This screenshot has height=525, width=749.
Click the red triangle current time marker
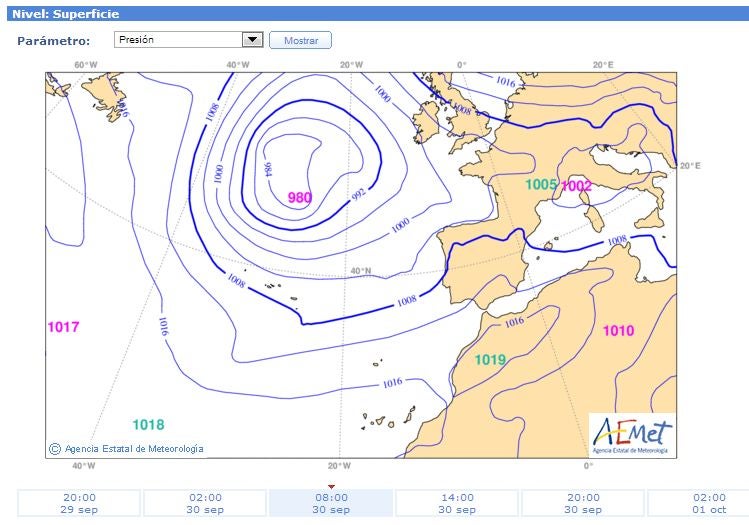click(331, 486)
